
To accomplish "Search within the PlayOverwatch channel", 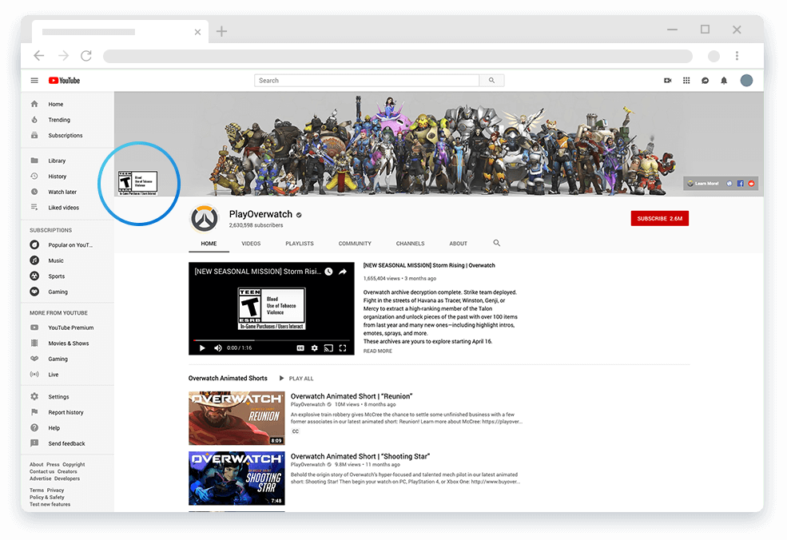I will click(496, 243).
